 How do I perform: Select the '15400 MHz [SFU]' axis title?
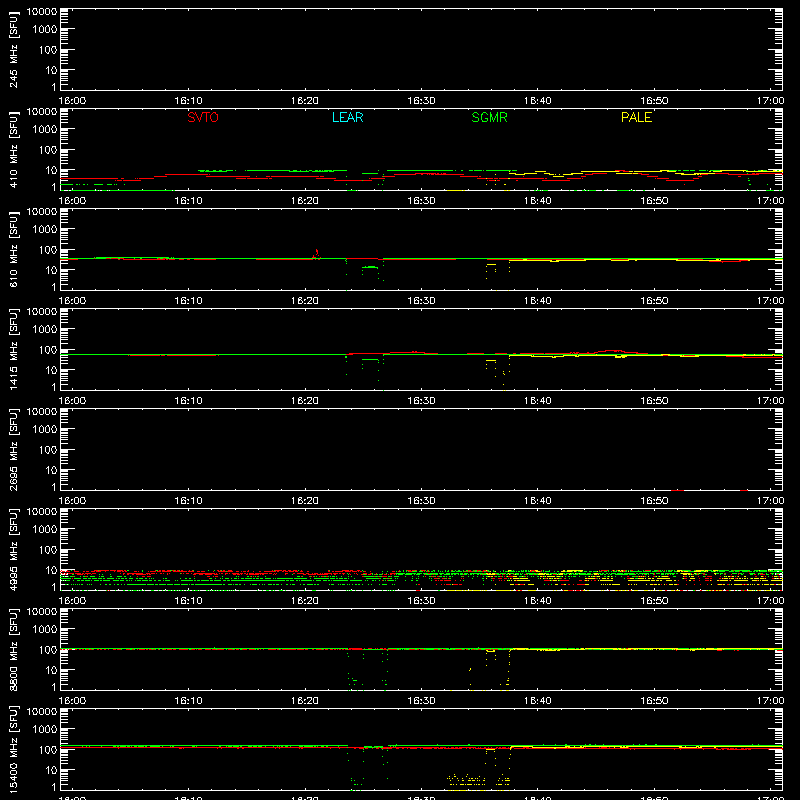[x=13, y=749]
